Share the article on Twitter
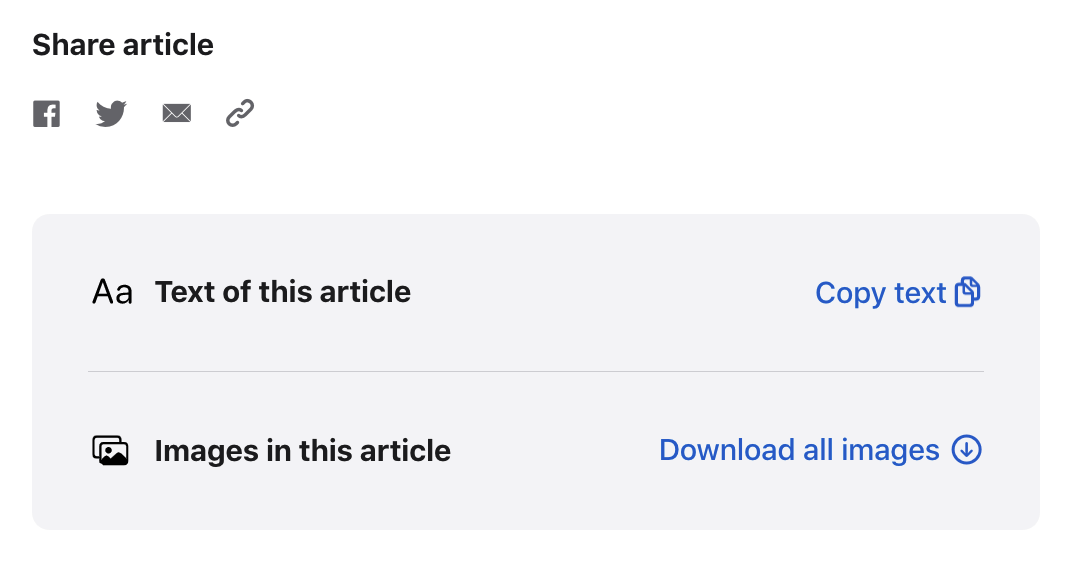Viewport: 1075px width, 561px height. pos(111,114)
